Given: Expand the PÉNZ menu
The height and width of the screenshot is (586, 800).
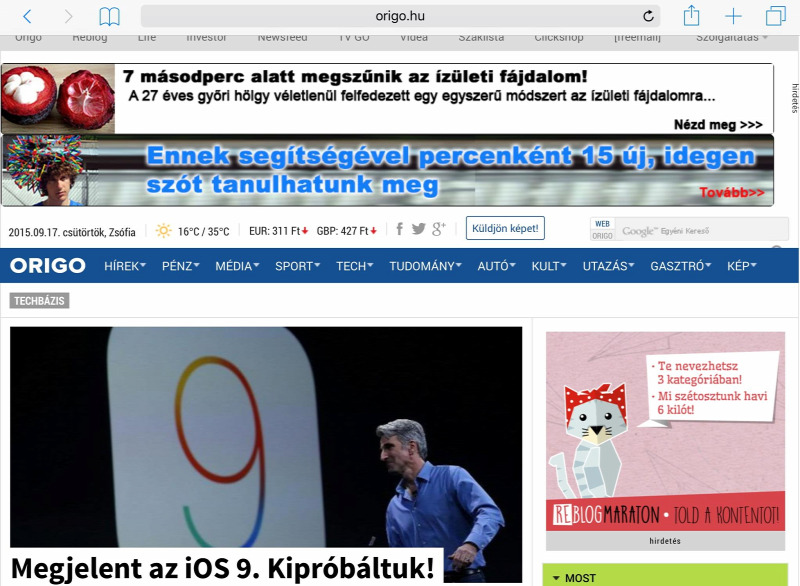Looking at the screenshot, I should click(x=181, y=266).
